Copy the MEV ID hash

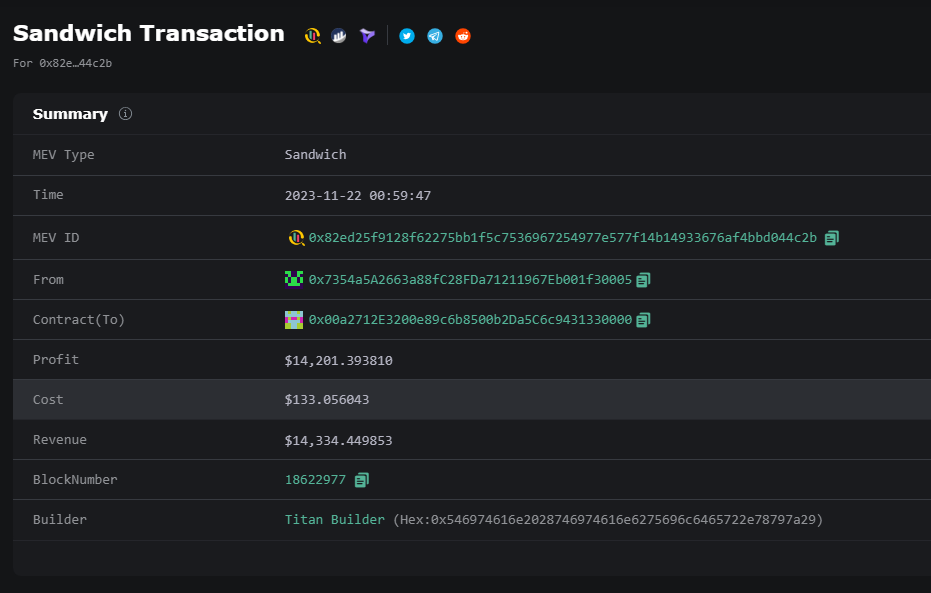(832, 238)
